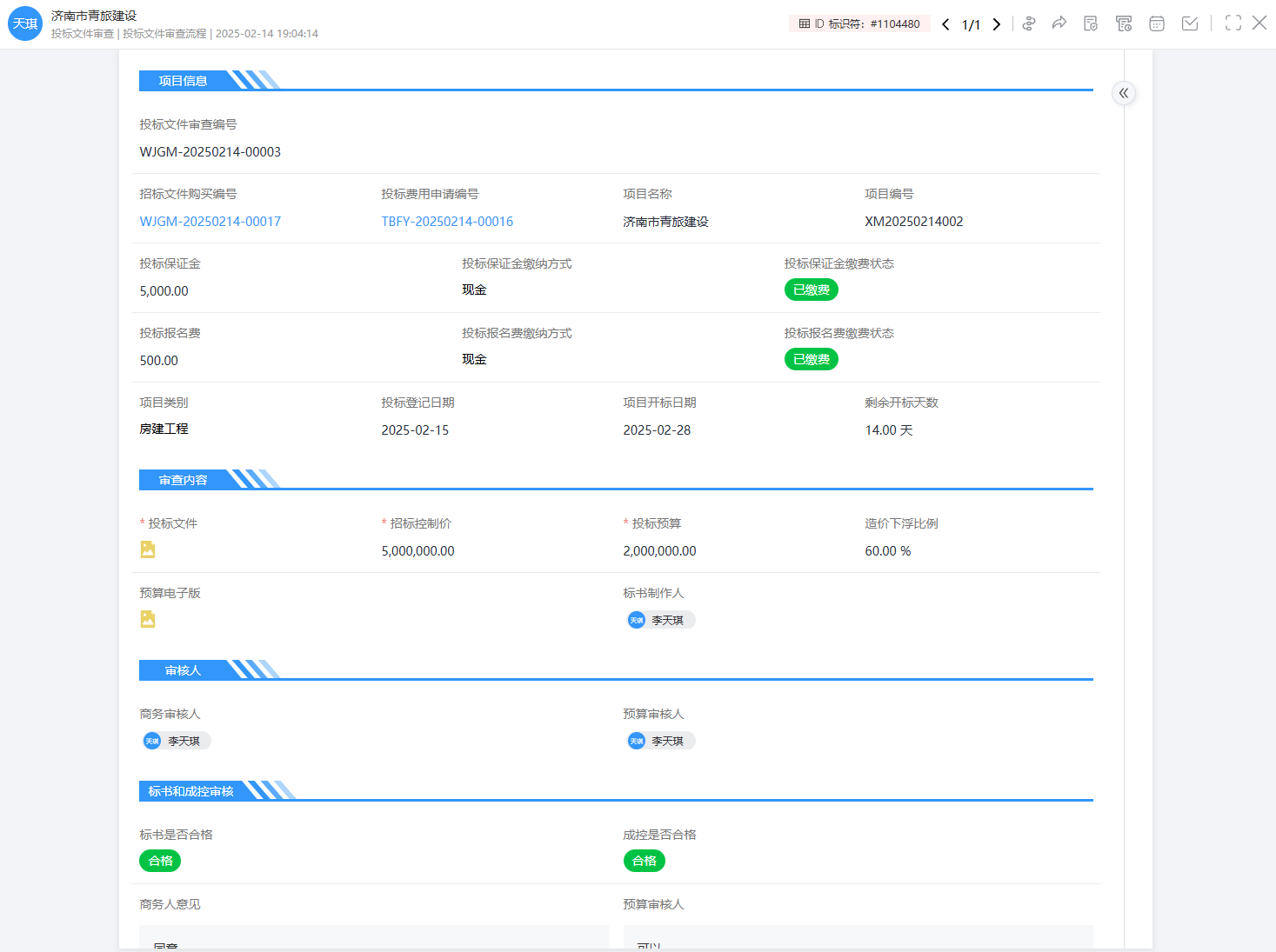1276x952 pixels.
Task: Open the document shield icon
Action: coord(1091,23)
